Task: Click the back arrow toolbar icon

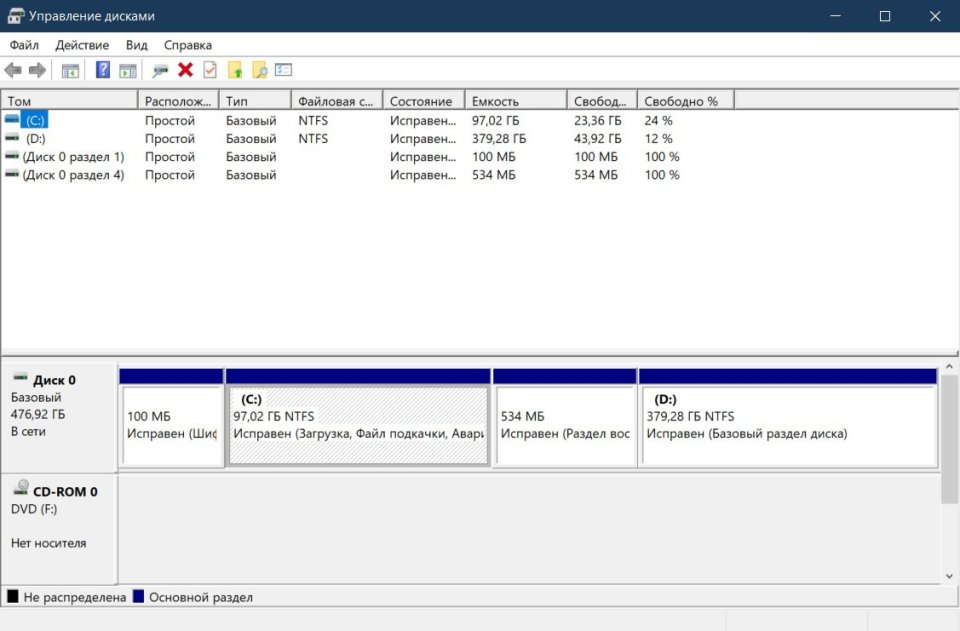Action: tap(13, 70)
